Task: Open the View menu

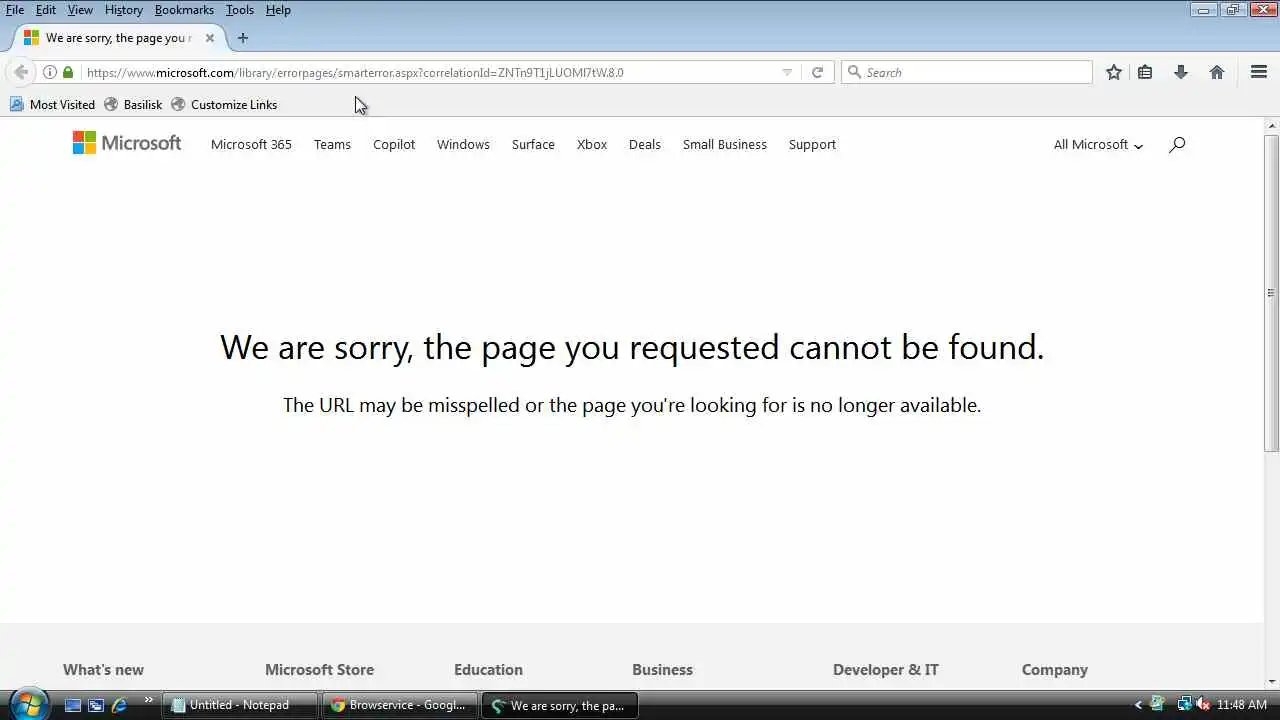Action: [x=80, y=10]
